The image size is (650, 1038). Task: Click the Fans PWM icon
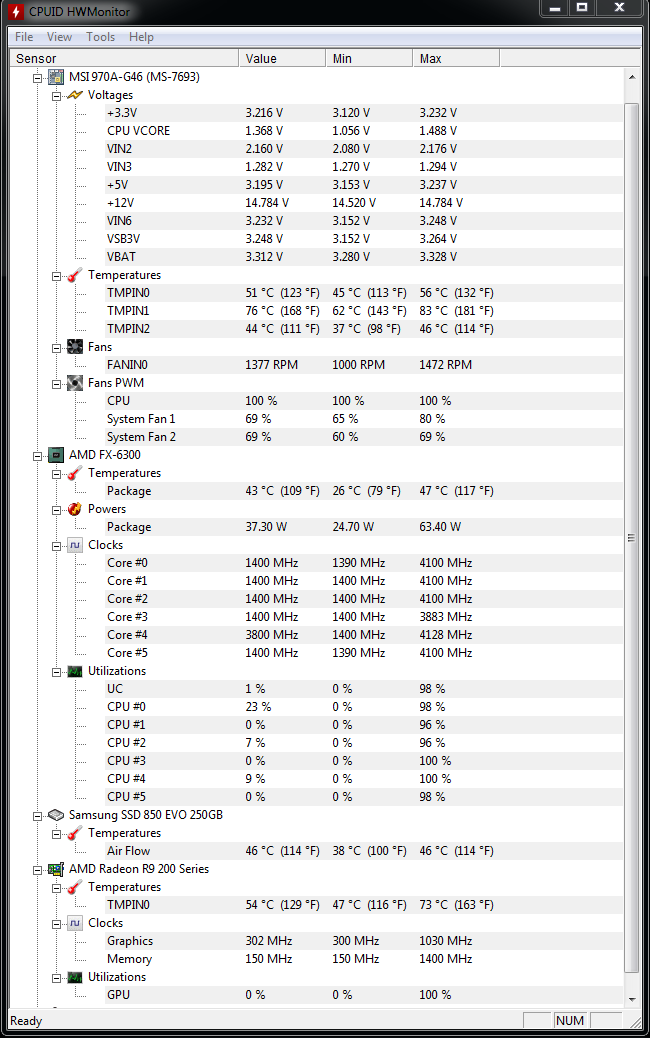pyautogui.click(x=75, y=383)
